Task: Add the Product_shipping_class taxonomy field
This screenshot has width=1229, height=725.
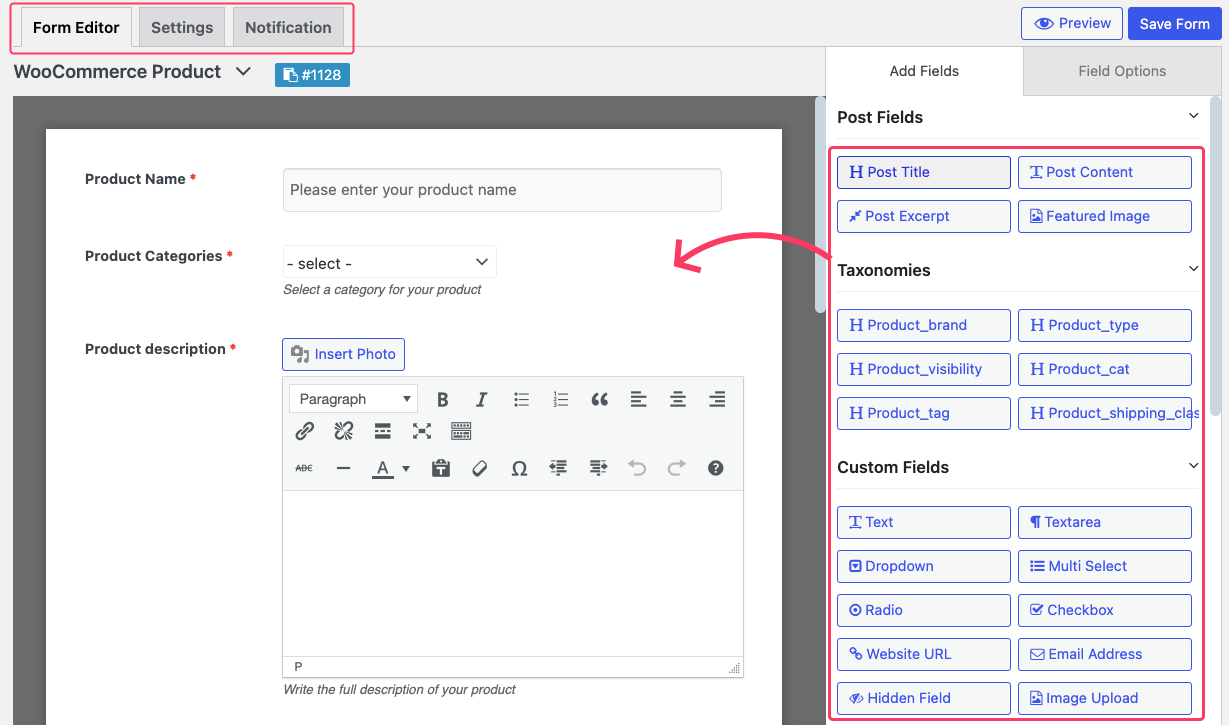Action: coord(1105,413)
